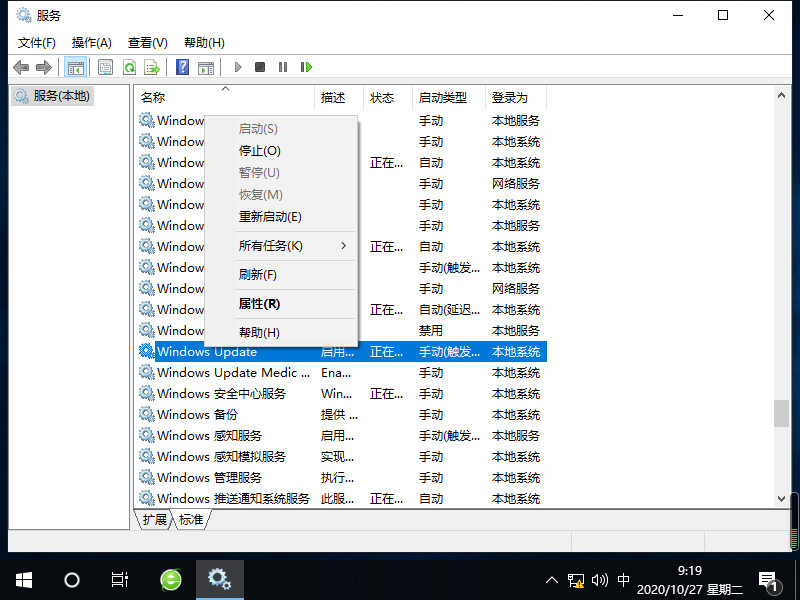Click the Restart Service toolbar icon

pos(306,67)
